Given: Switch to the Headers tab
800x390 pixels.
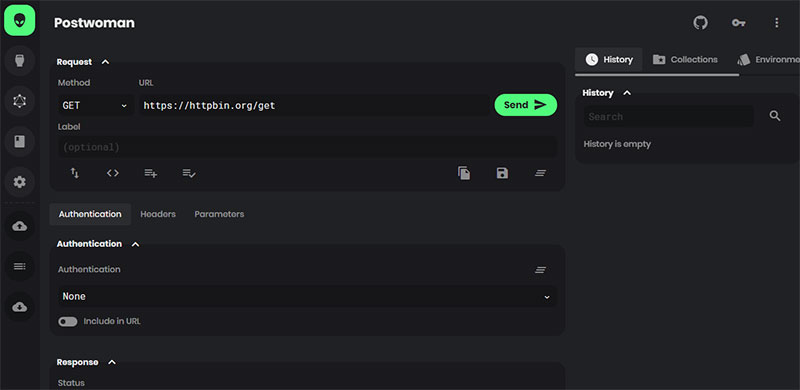Looking at the screenshot, I should 158,214.
